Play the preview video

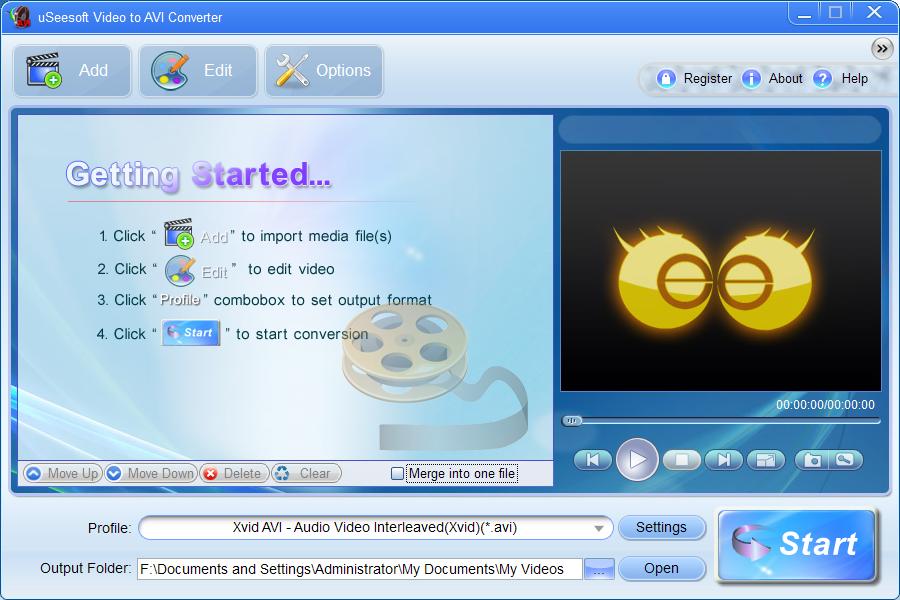(x=637, y=459)
